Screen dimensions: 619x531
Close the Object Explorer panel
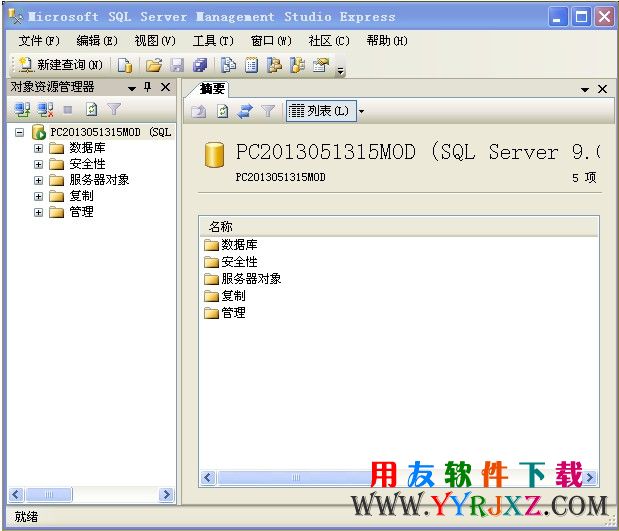coord(166,87)
